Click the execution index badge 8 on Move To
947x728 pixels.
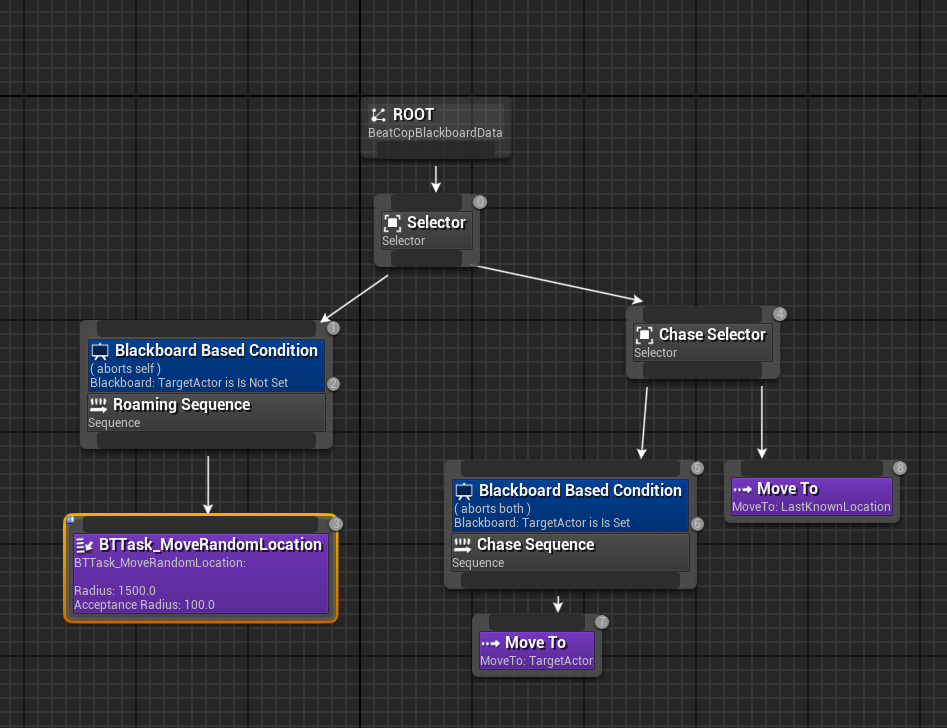[x=900, y=468]
